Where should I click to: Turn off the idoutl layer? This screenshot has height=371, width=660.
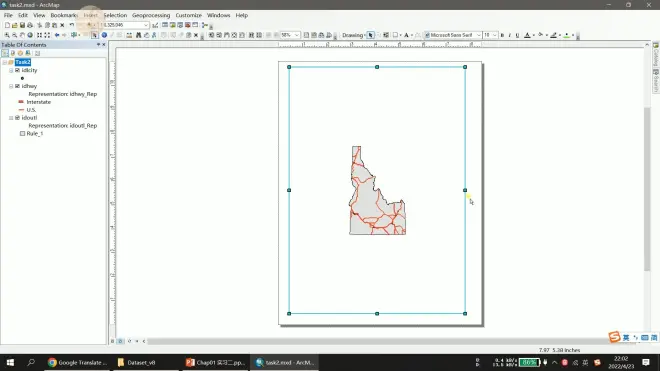pyautogui.click(x=17, y=118)
